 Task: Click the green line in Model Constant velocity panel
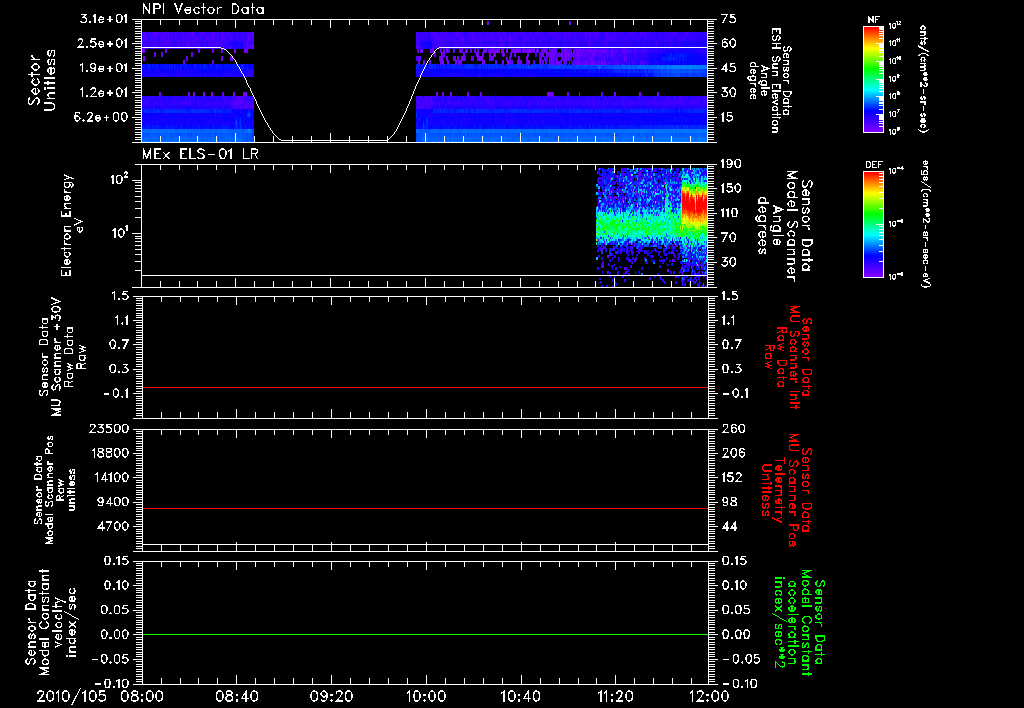pyautogui.click(x=424, y=634)
